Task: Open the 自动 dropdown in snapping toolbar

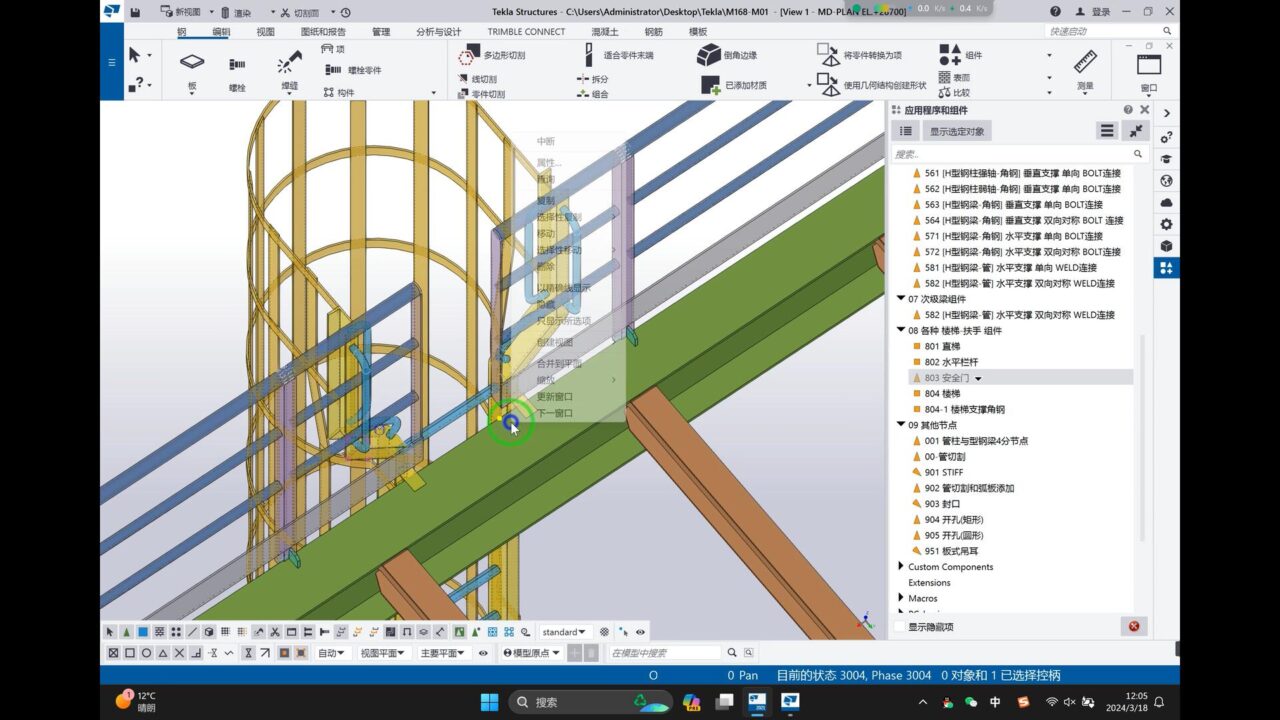Action: pyautogui.click(x=331, y=653)
